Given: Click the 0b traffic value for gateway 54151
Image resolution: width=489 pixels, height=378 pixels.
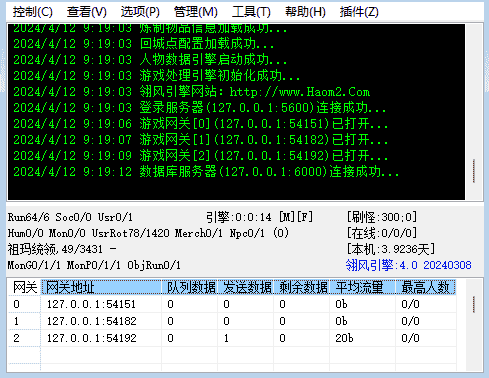Looking at the screenshot, I should pos(341,304).
